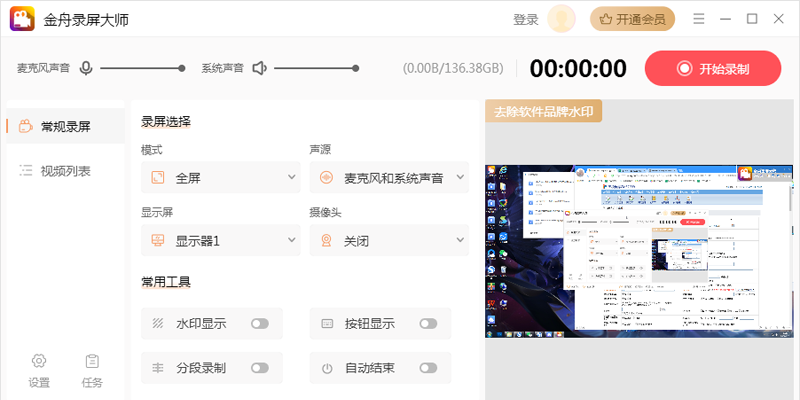Switch to the 视频列表 tab

pyautogui.click(x=65, y=171)
